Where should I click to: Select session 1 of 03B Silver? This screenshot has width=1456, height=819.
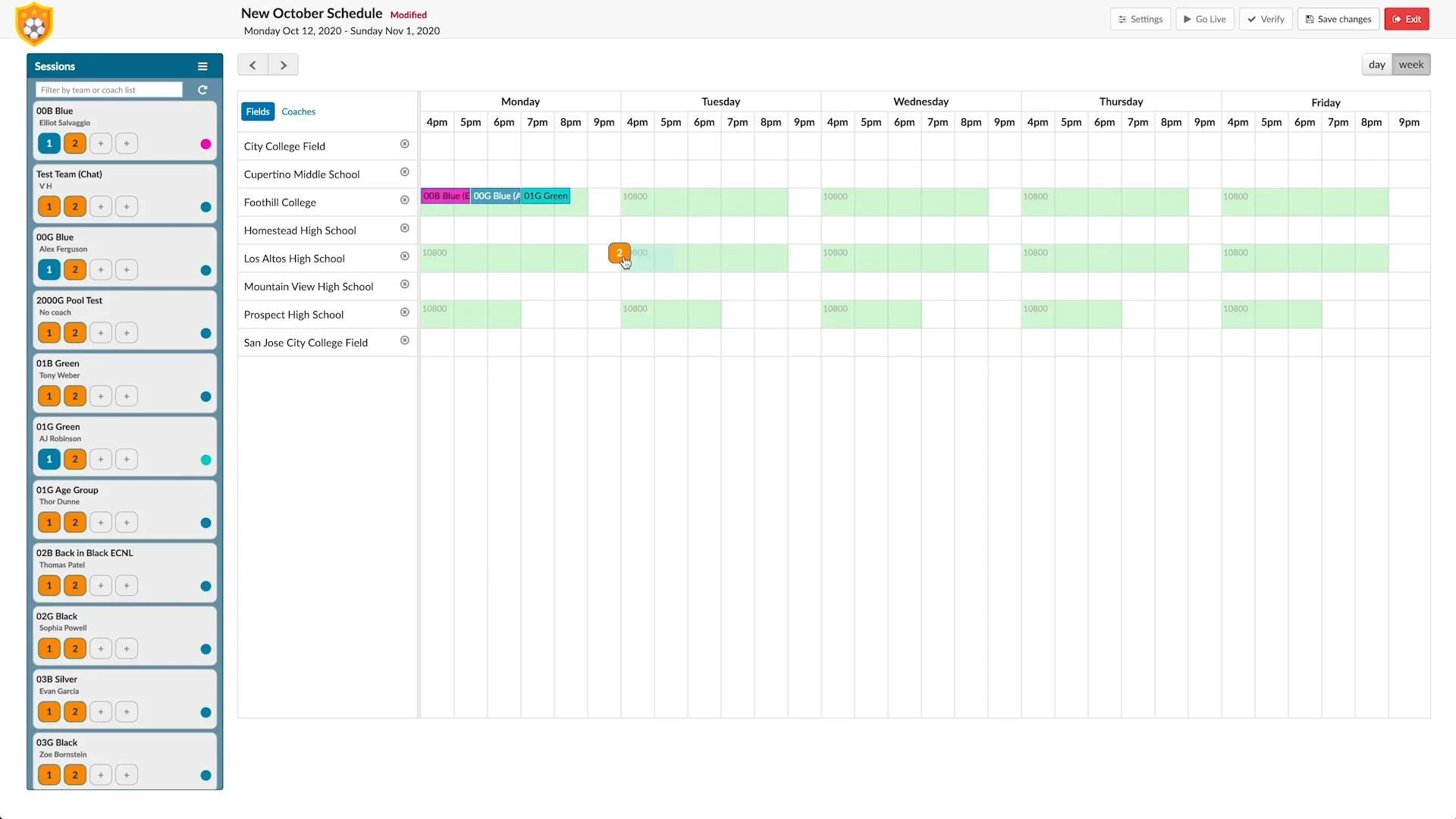[x=49, y=711]
